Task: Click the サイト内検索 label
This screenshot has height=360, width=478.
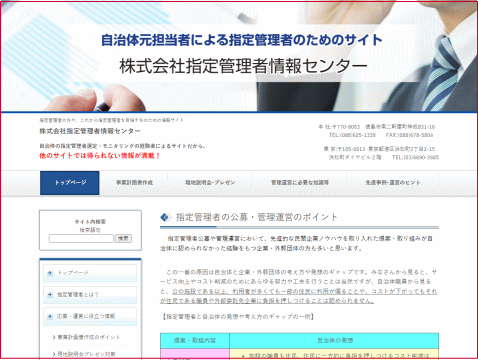Action: tap(90, 222)
